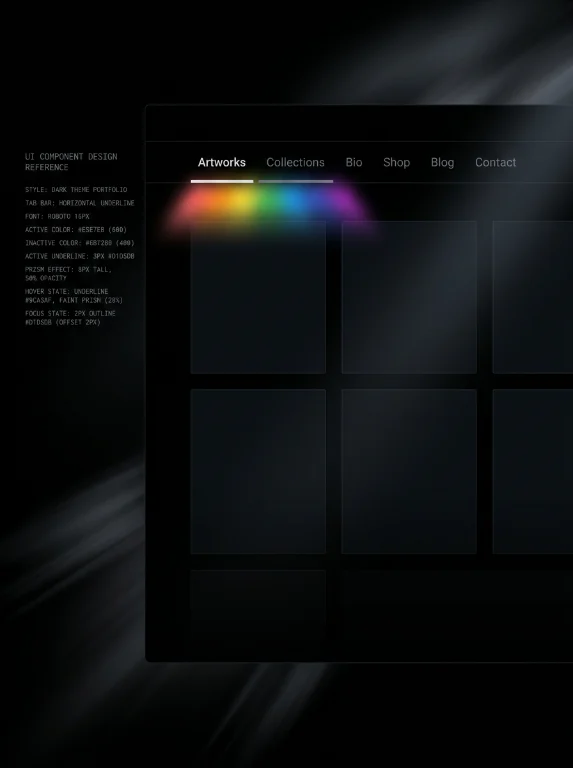Open the Bio tab
The width and height of the screenshot is (573, 768).
(x=354, y=163)
